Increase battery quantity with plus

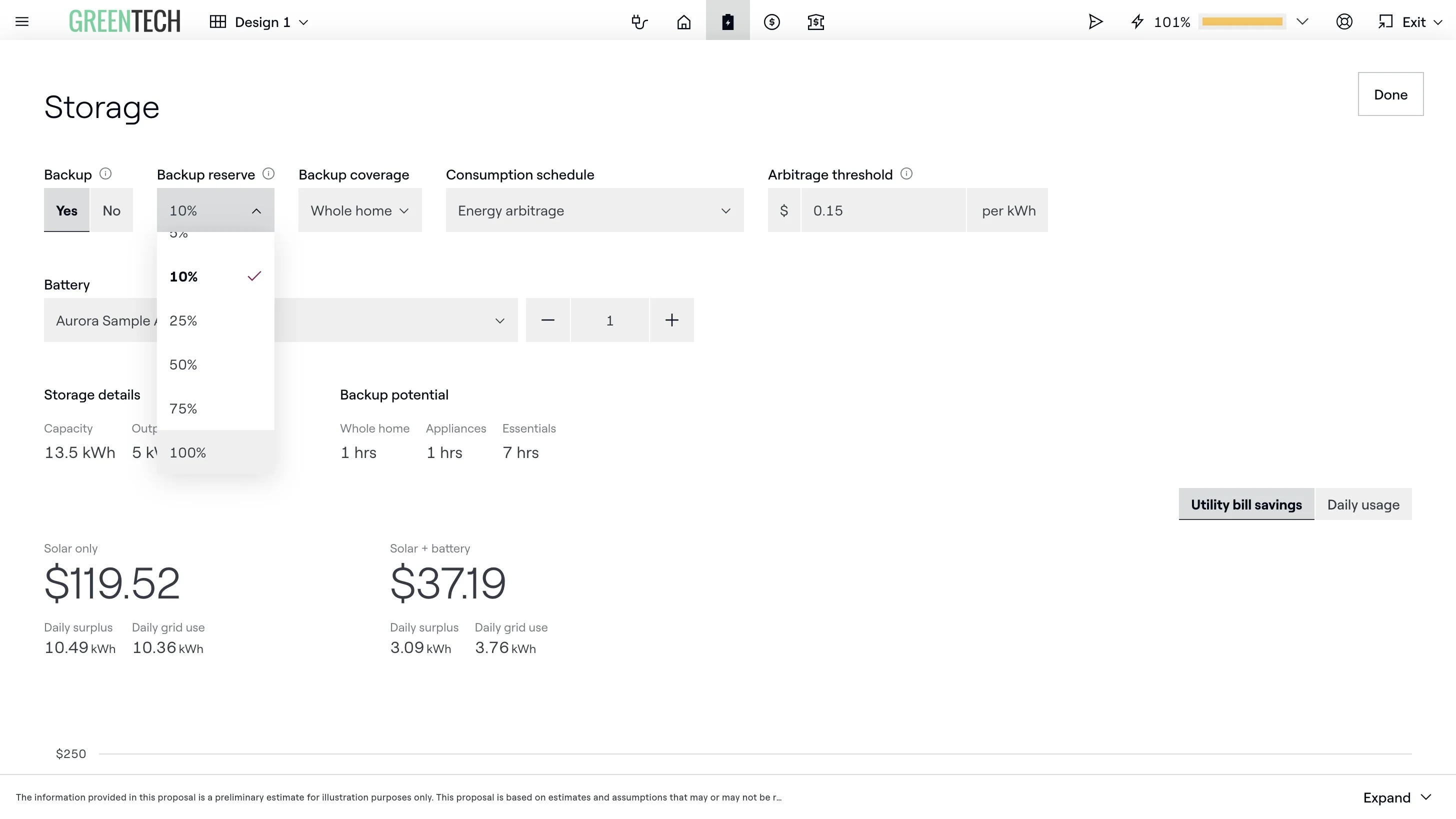(671, 320)
